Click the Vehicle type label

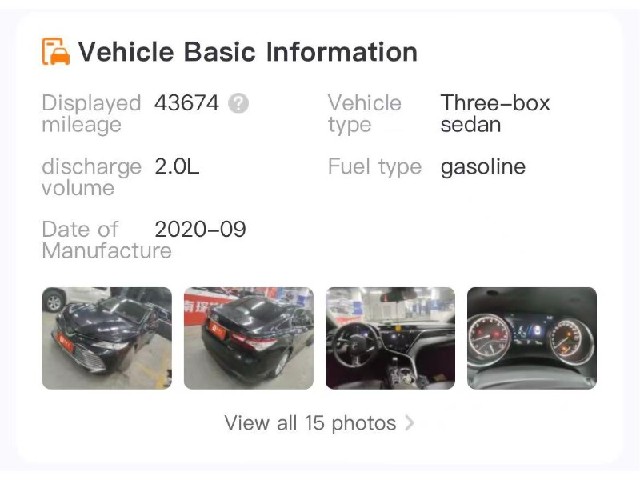tap(364, 113)
